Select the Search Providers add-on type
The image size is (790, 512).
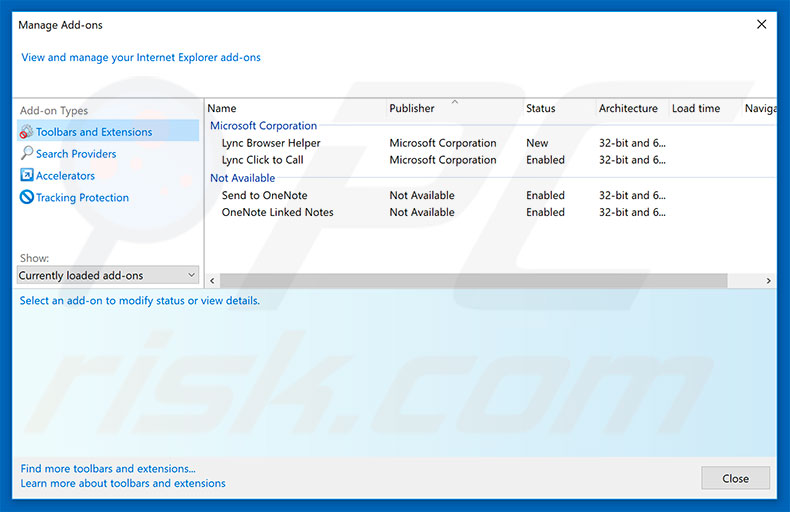click(x=76, y=154)
